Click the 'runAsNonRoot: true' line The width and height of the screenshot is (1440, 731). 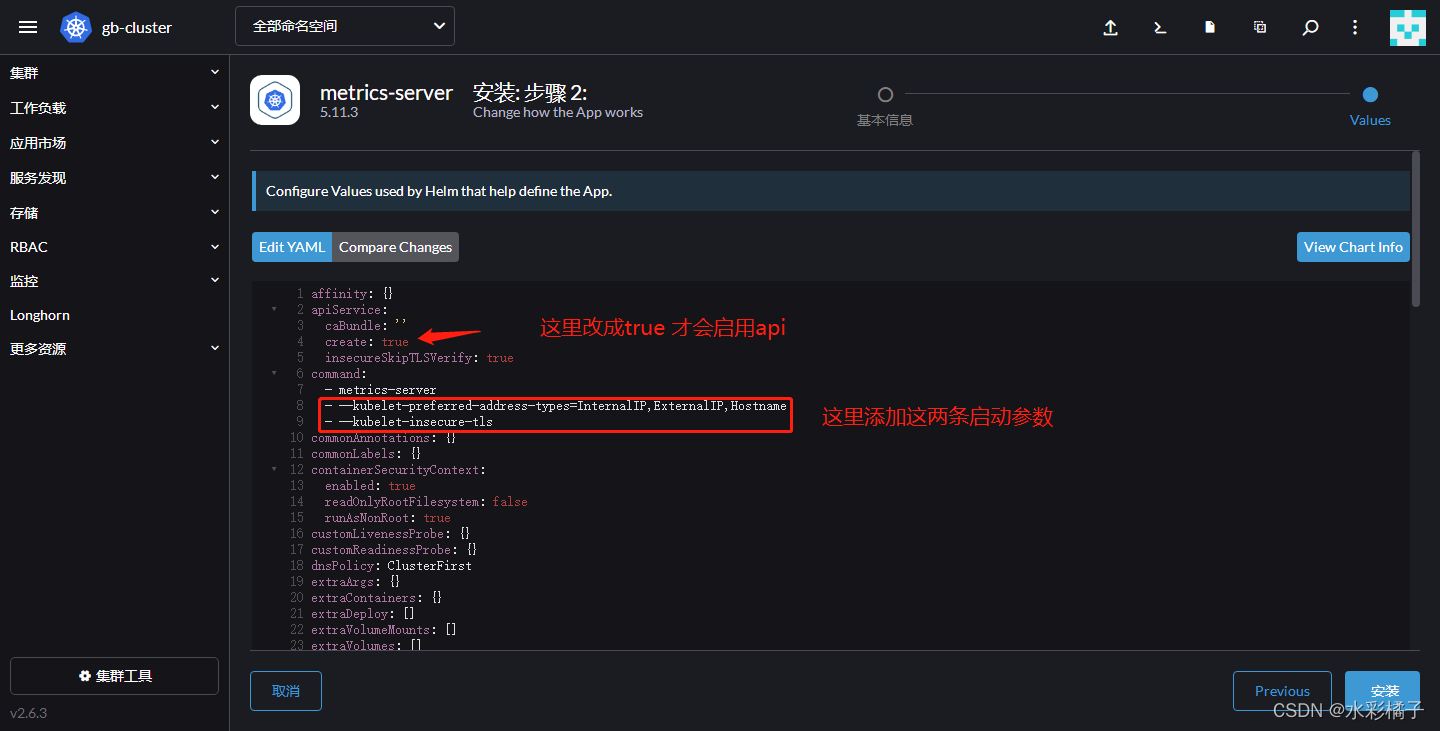[x=387, y=518]
